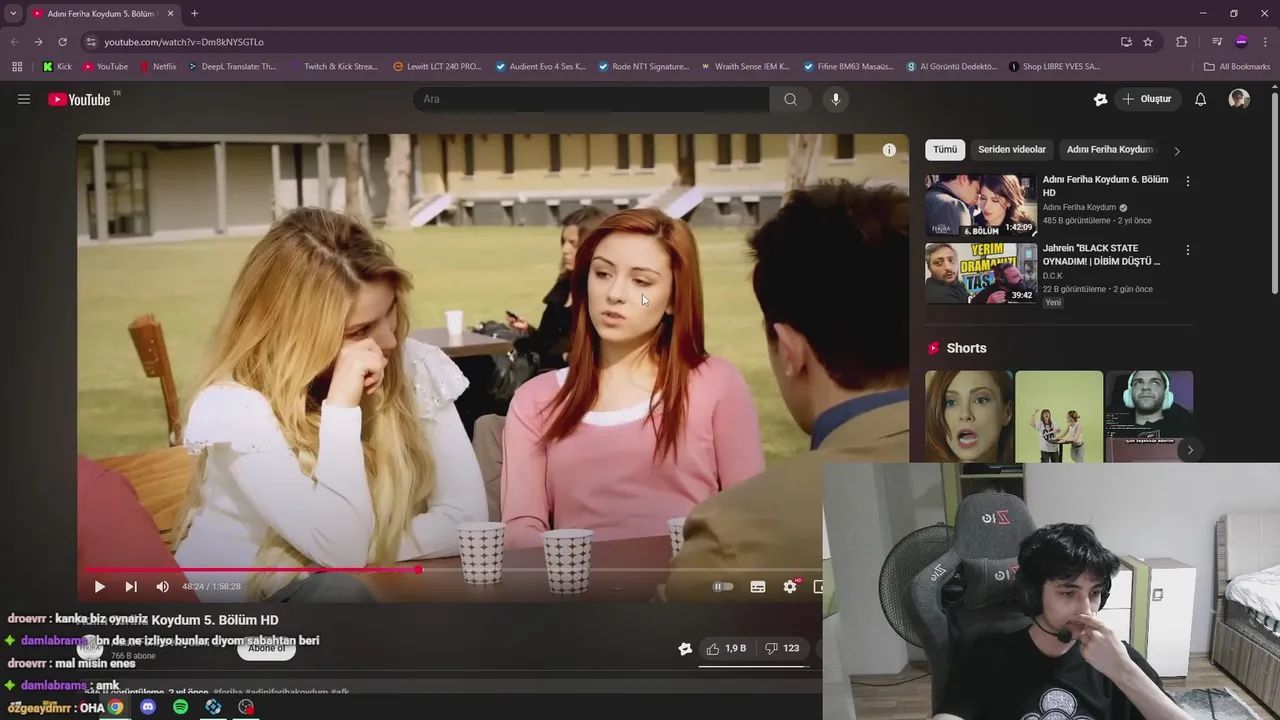Click the Oluştur create button
This screenshot has height=720, width=1280.
[1147, 99]
